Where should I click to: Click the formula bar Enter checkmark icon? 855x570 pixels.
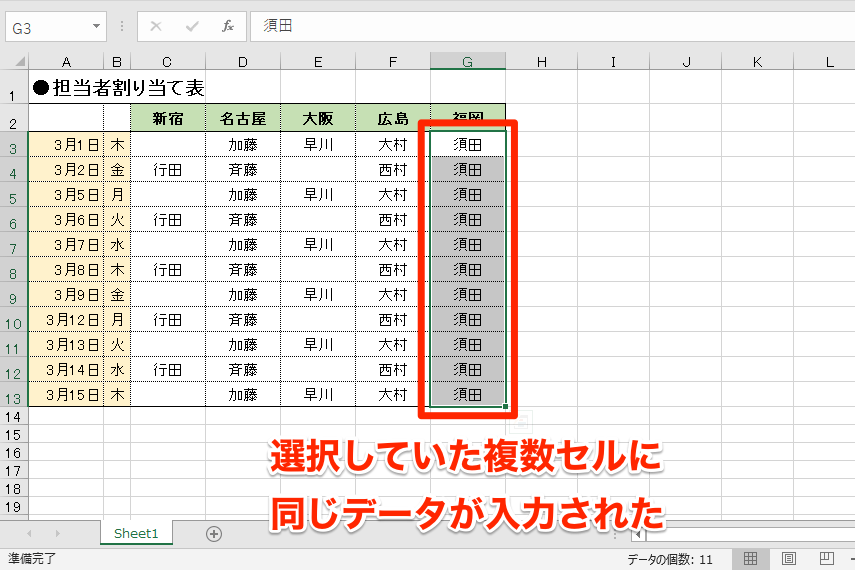pos(192,26)
